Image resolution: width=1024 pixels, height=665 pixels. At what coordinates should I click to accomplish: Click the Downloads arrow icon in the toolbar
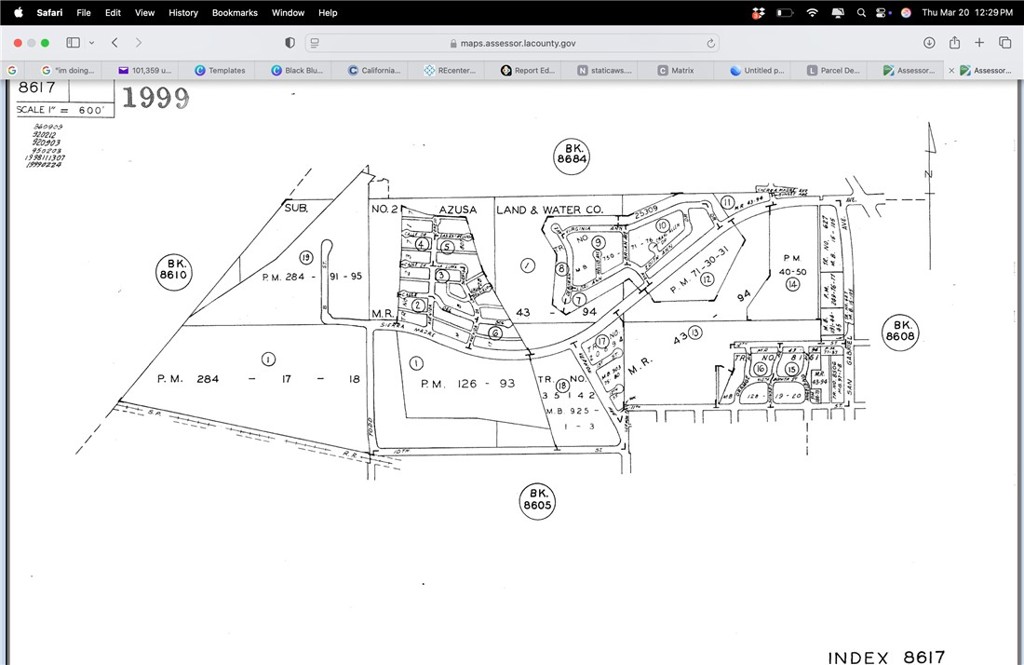pyautogui.click(x=929, y=43)
